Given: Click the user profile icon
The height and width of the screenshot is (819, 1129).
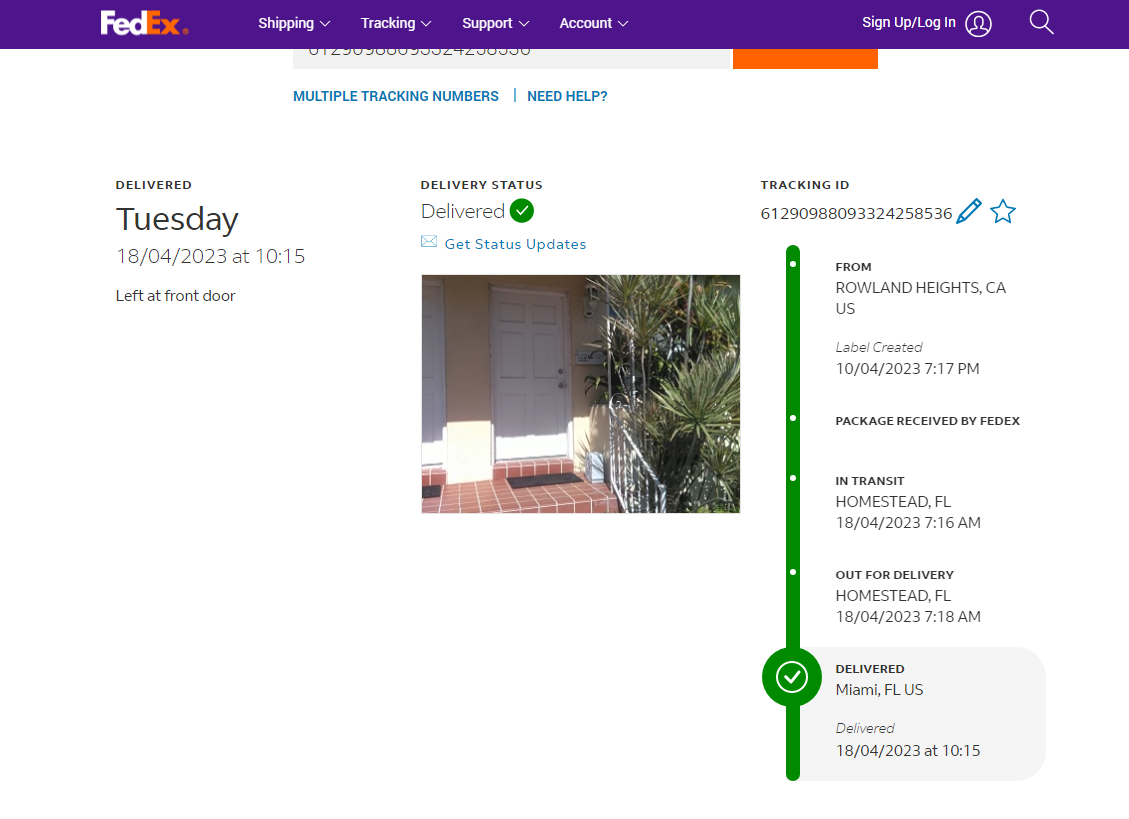Looking at the screenshot, I should coord(979,24).
